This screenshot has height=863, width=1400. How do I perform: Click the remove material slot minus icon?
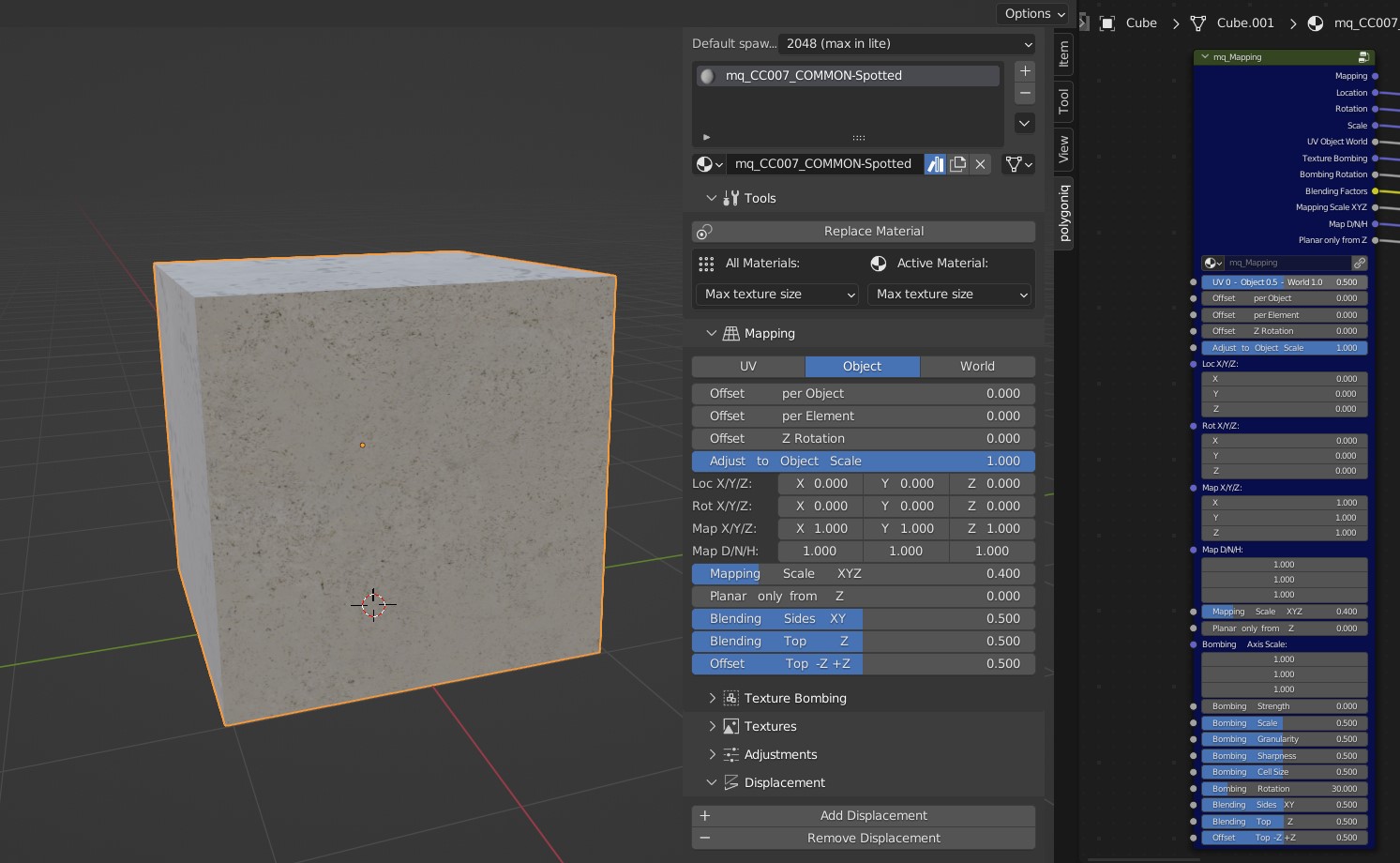click(1025, 94)
